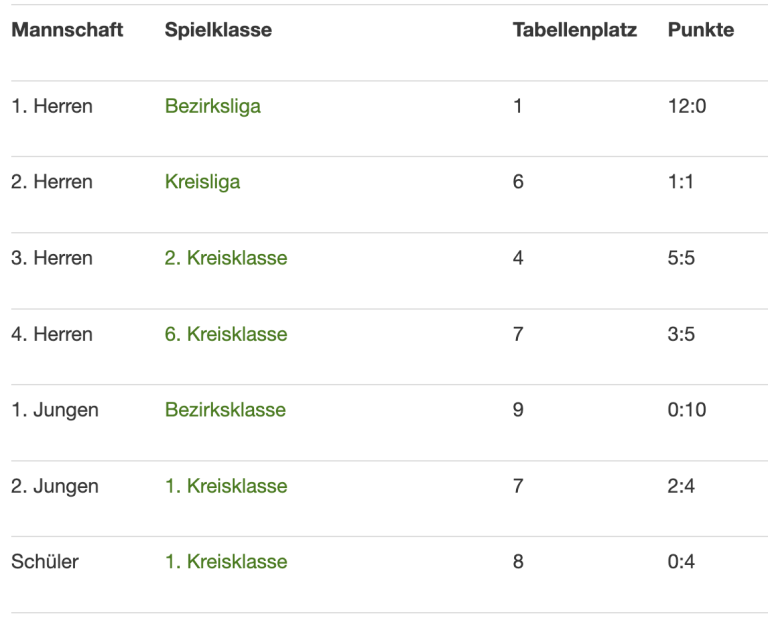Follow the 6. Kreisklasse link
The width and height of the screenshot is (768, 622).
(226, 334)
